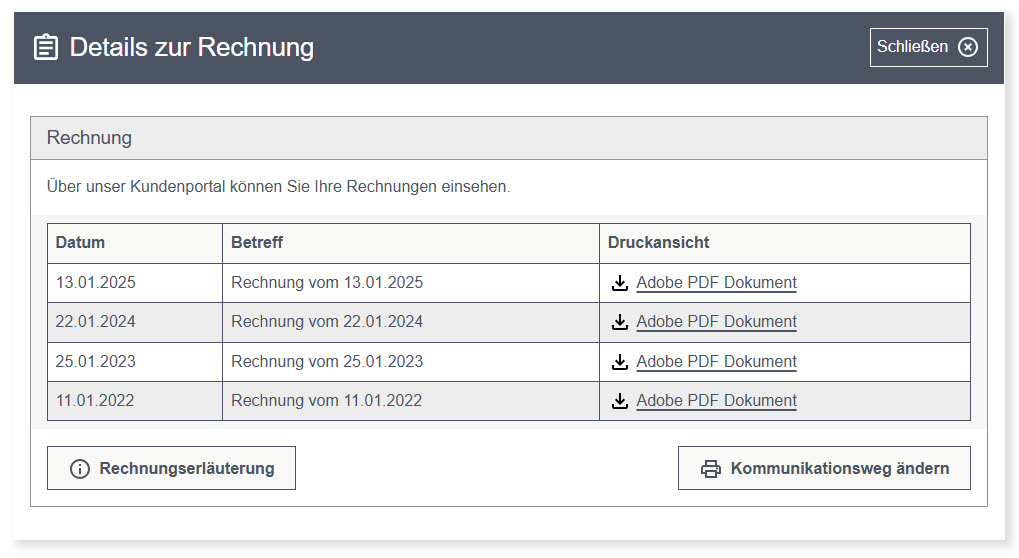Select the Rechnung section header bar
Image resolution: width=1019 pixels, height=558 pixels.
point(508,138)
